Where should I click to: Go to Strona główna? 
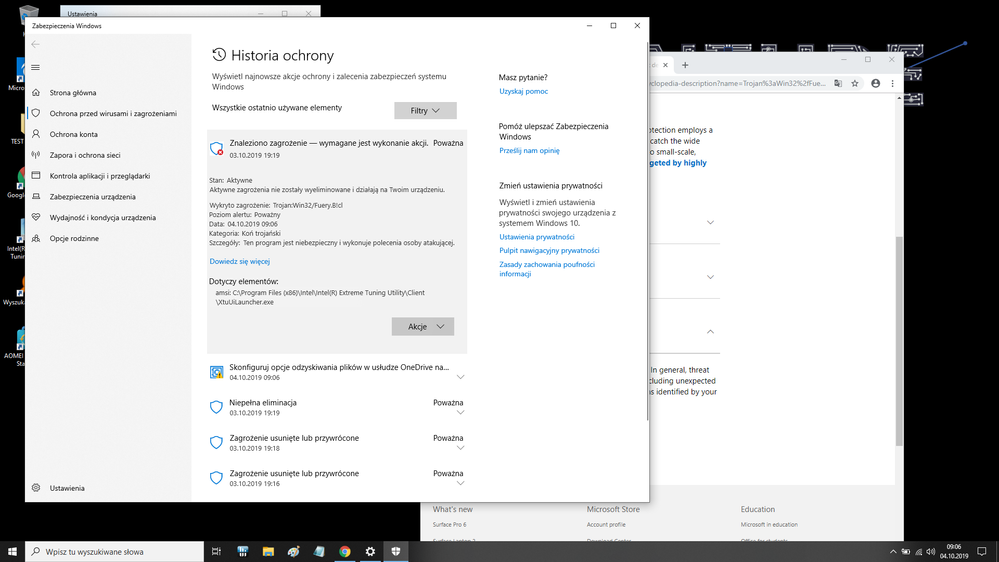point(73,92)
